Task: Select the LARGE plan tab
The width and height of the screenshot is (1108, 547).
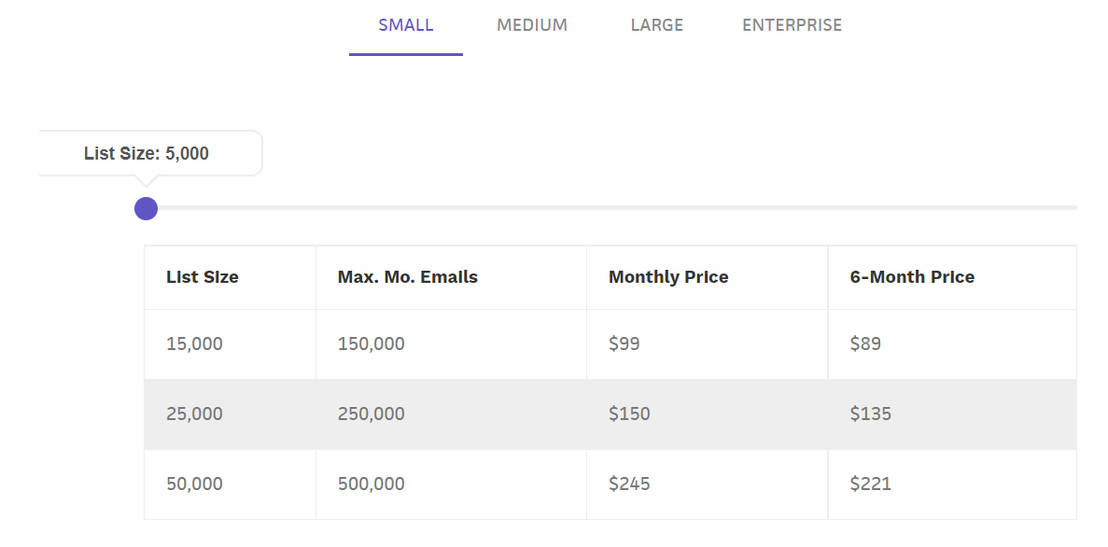Action: (x=657, y=25)
